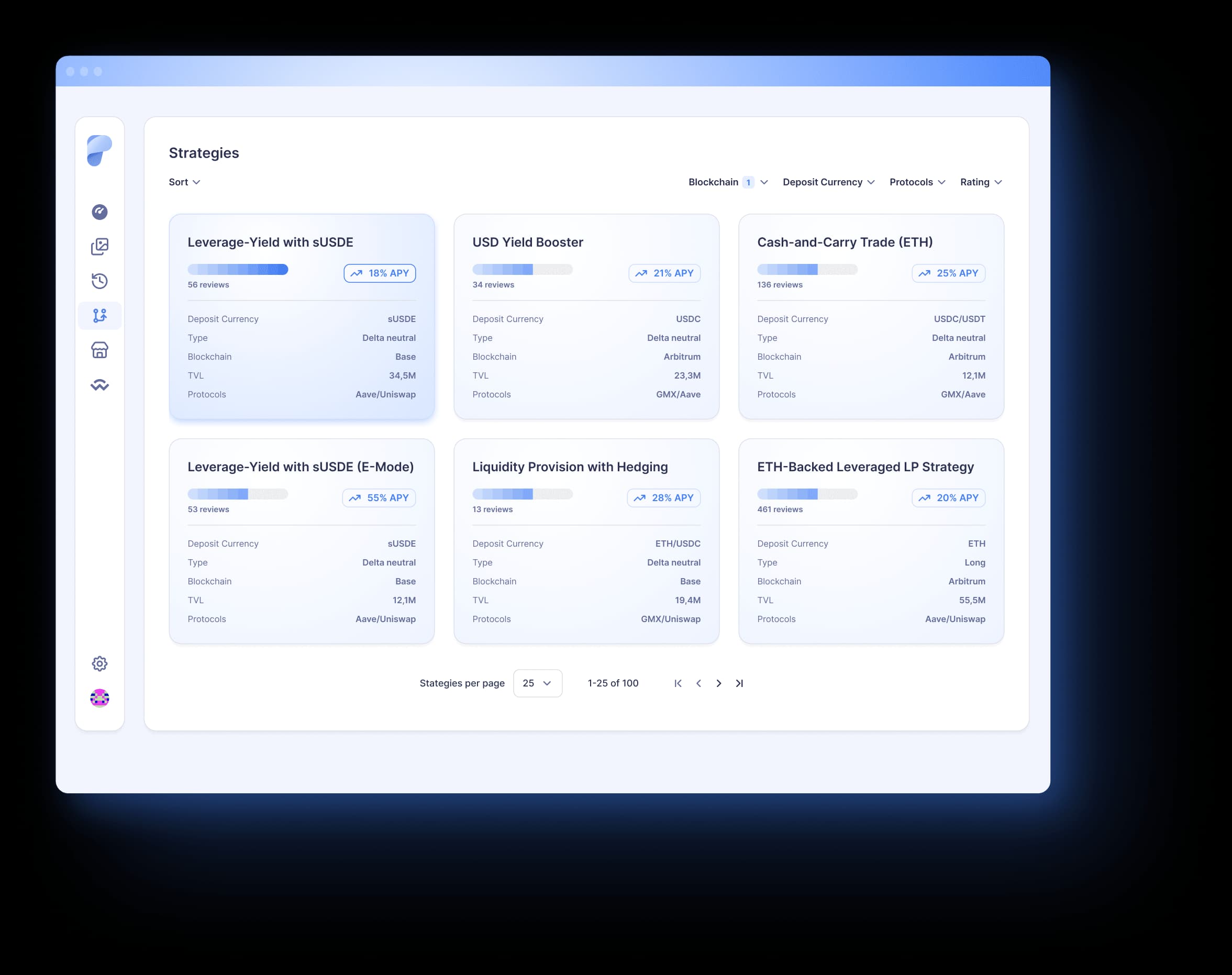This screenshot has height=975, width=1232.
Task: Open the dashboard gauge icon in sidebar
Action: tap(100, 212)
